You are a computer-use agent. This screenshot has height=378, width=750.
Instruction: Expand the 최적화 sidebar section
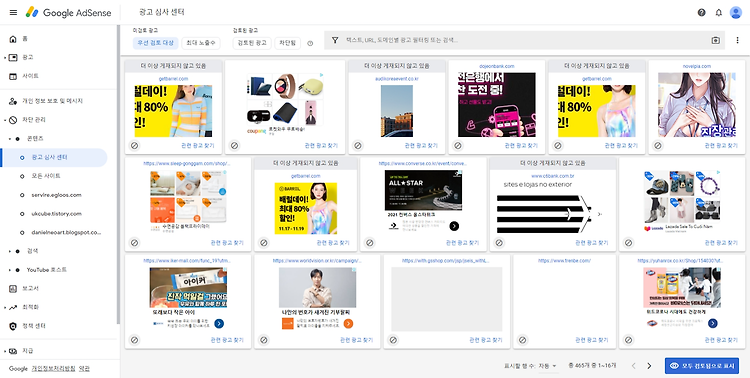tap(5, 307)
